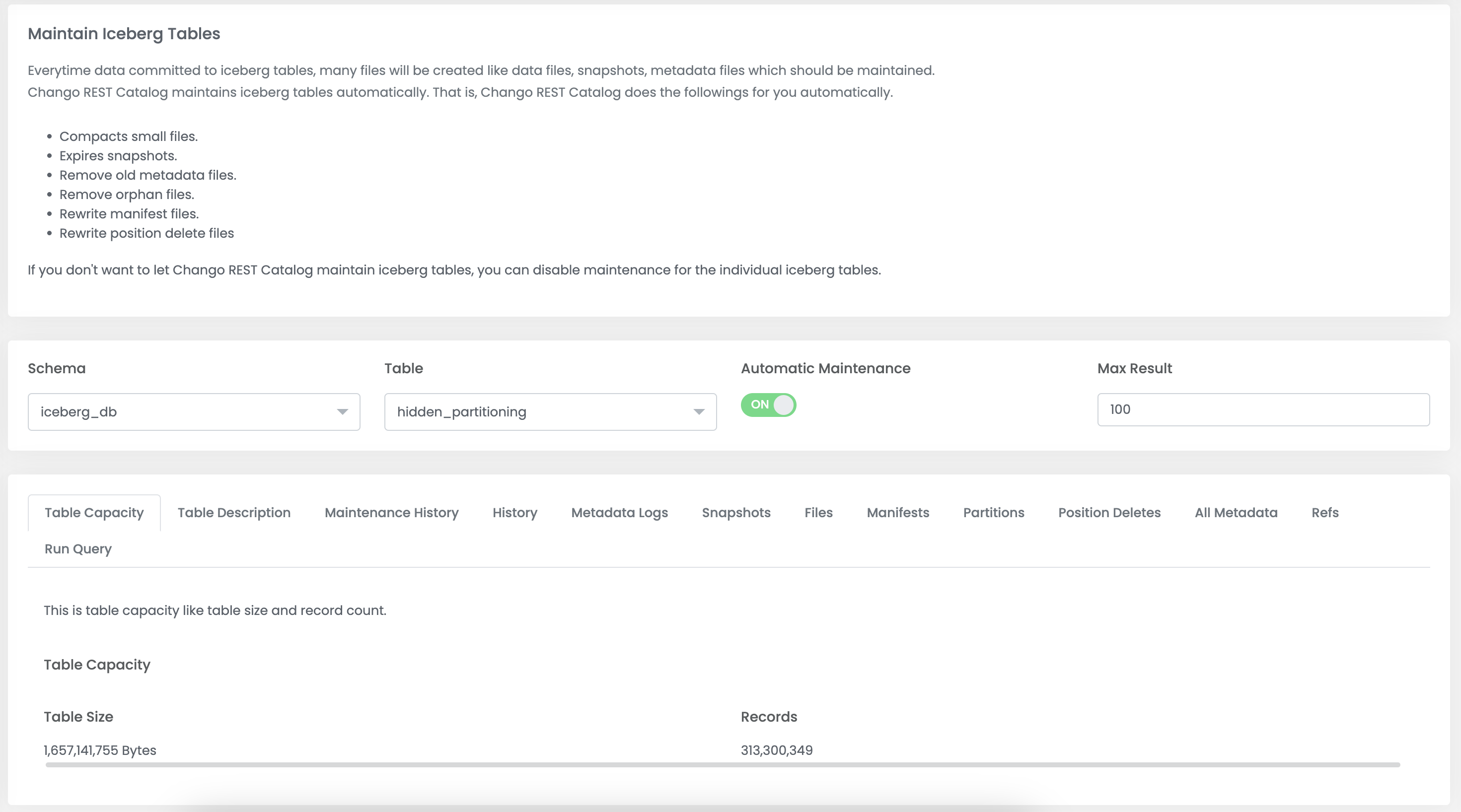The image size is (1461, 812).
Task: Click the 'Compacts small files.' bullet
Action: (129, 136)
